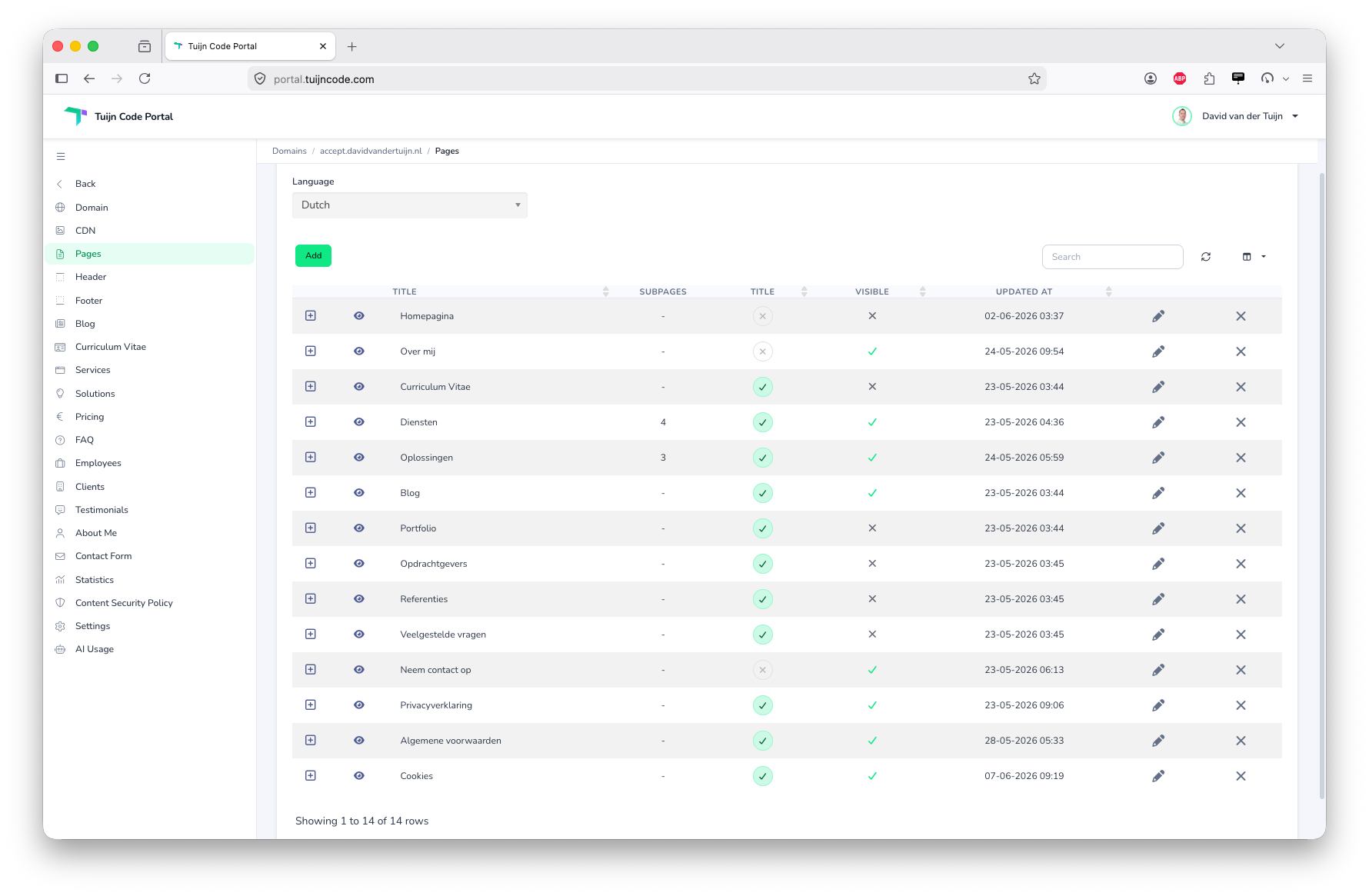Open the columns selector dropdown
The image size is (1369, 896).
coord(1254,257)
